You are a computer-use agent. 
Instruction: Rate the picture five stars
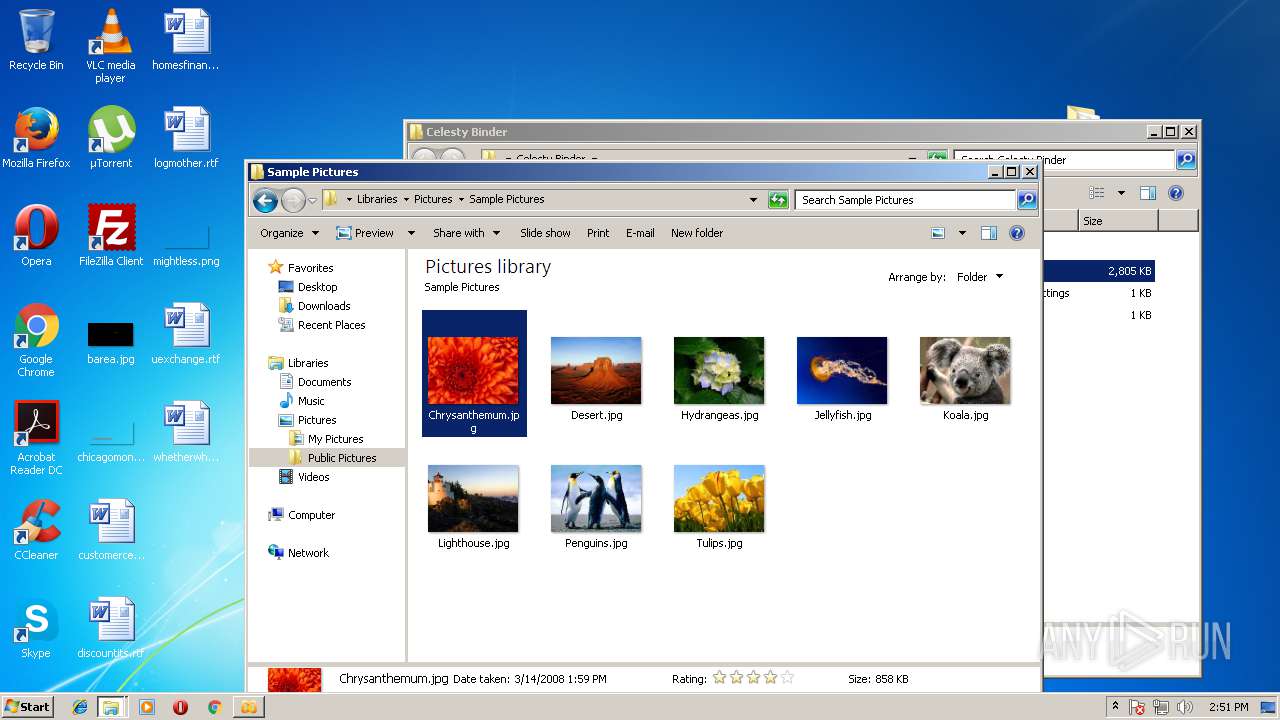[787, 678]
